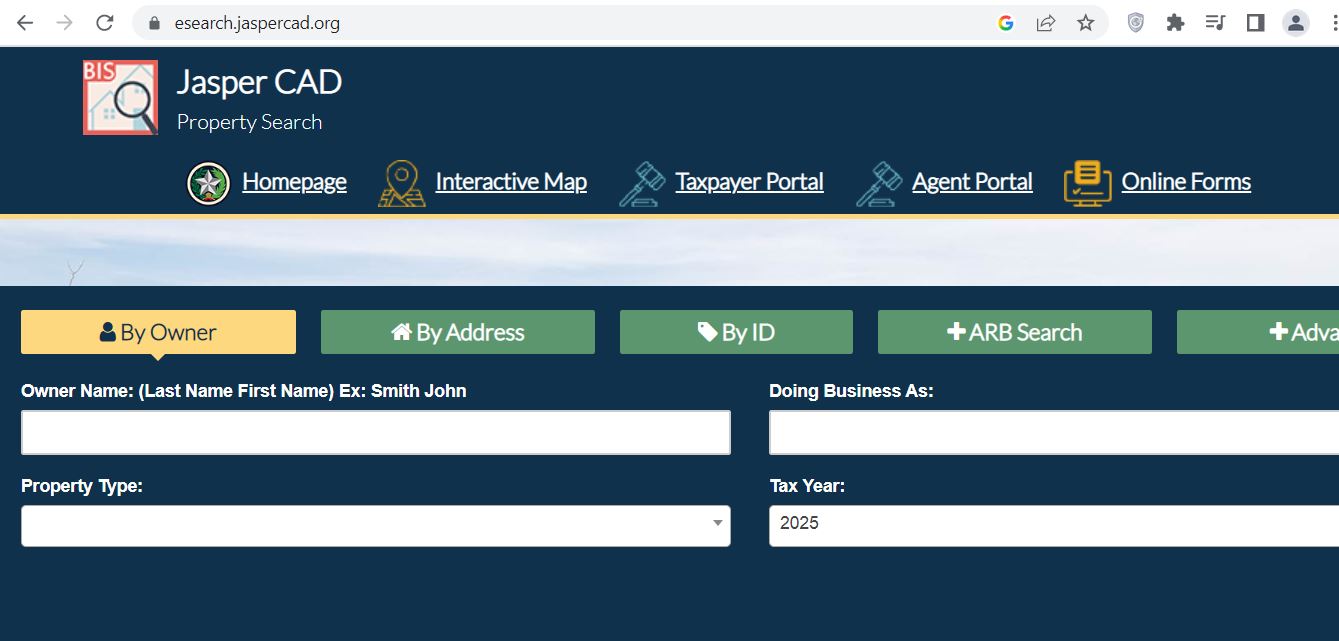The width and height of the screenshot is (1339, 641).
Task: Click the Google icon in address bar
Action: tap(1006, 23)
